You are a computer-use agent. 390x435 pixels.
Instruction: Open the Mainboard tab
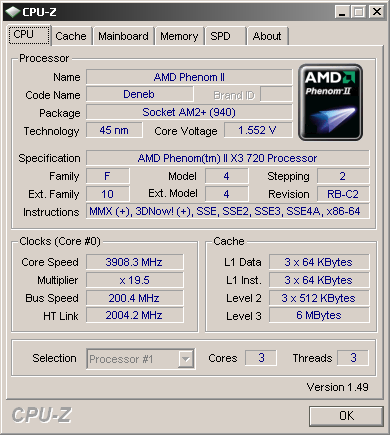(x=123, y=36)
